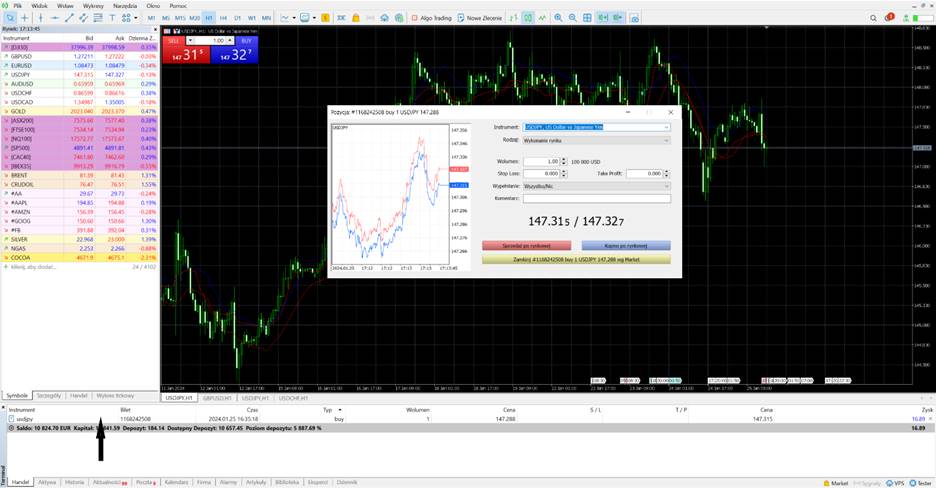
Task: Open the Plik menu
Action: pyautogui.click(x=18, y=5)
